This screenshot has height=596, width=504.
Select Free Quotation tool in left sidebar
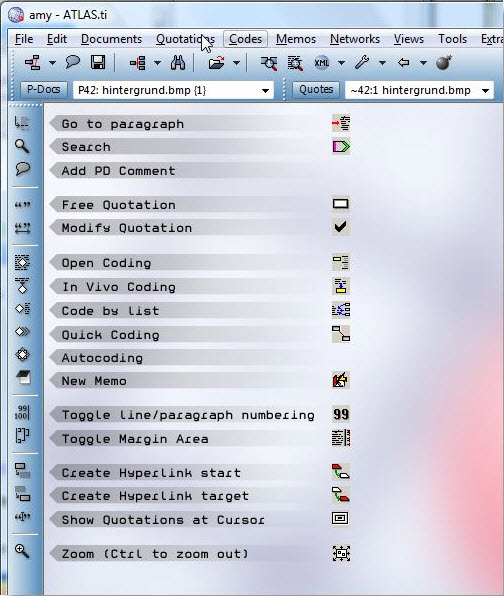point(22,205)
